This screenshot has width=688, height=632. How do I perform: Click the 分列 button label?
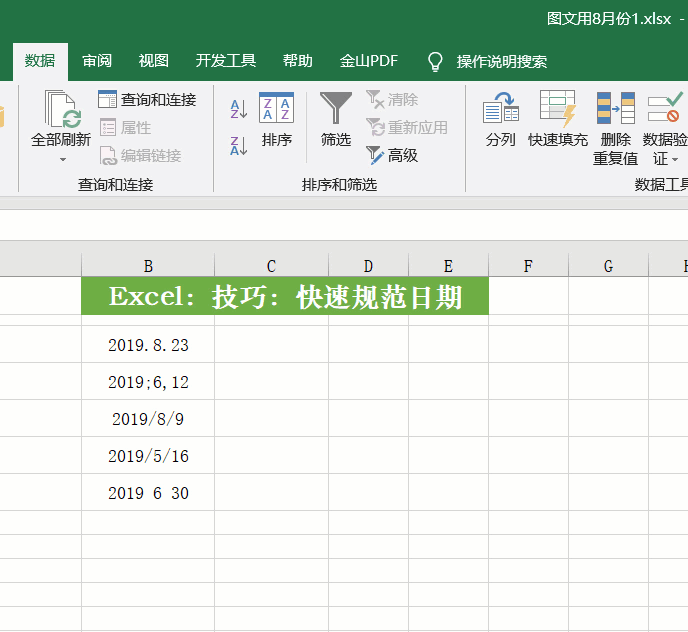tap(501, 140)
